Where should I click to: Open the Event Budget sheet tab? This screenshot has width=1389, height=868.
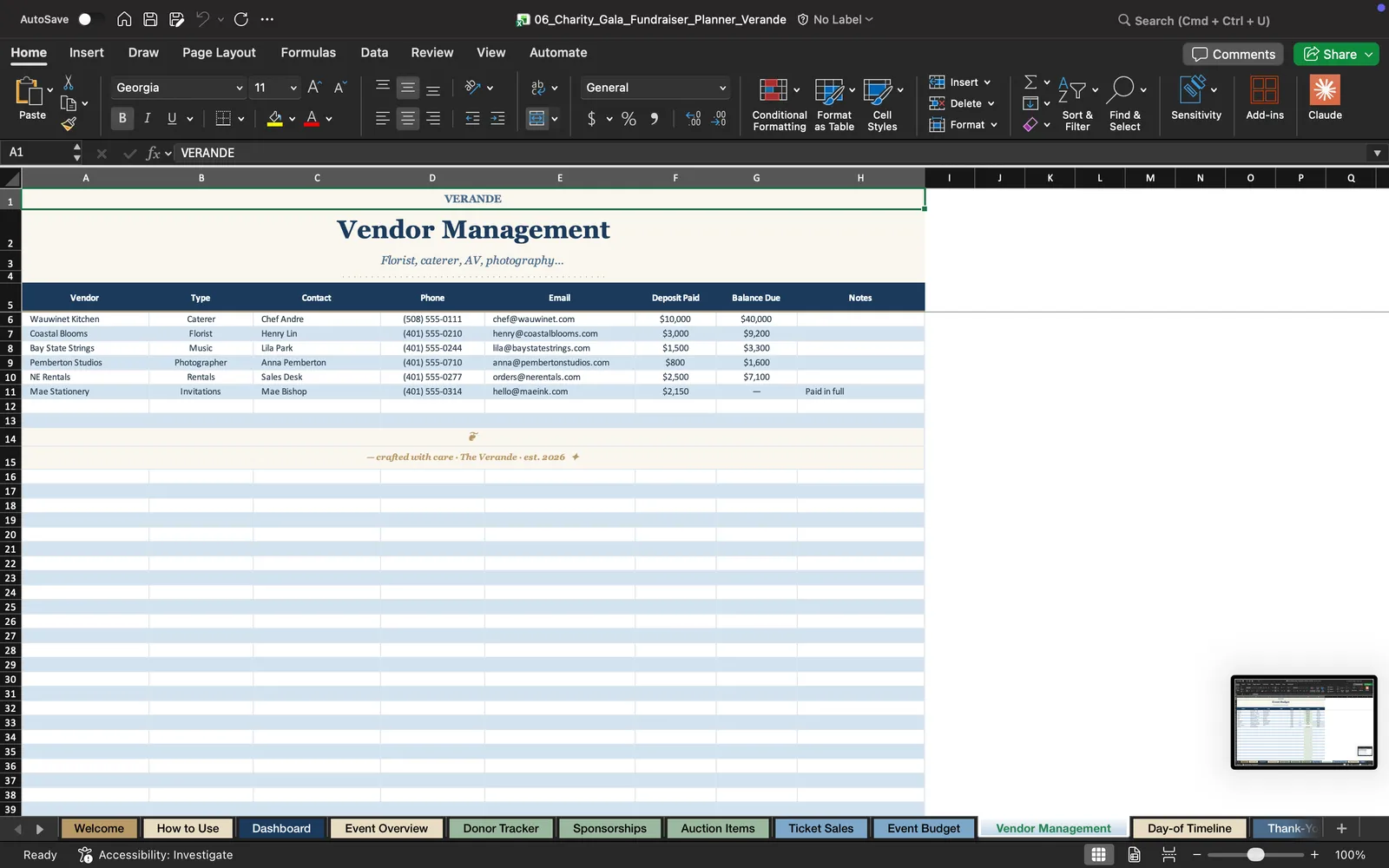click(x=924, y=828)
